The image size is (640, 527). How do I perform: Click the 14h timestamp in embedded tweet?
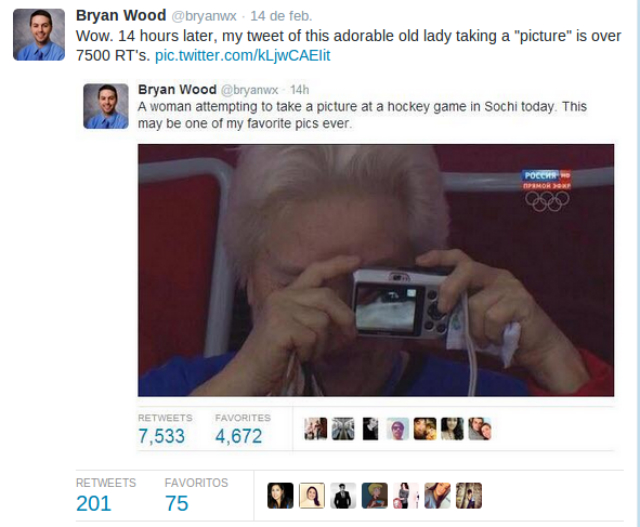point(300,90)
